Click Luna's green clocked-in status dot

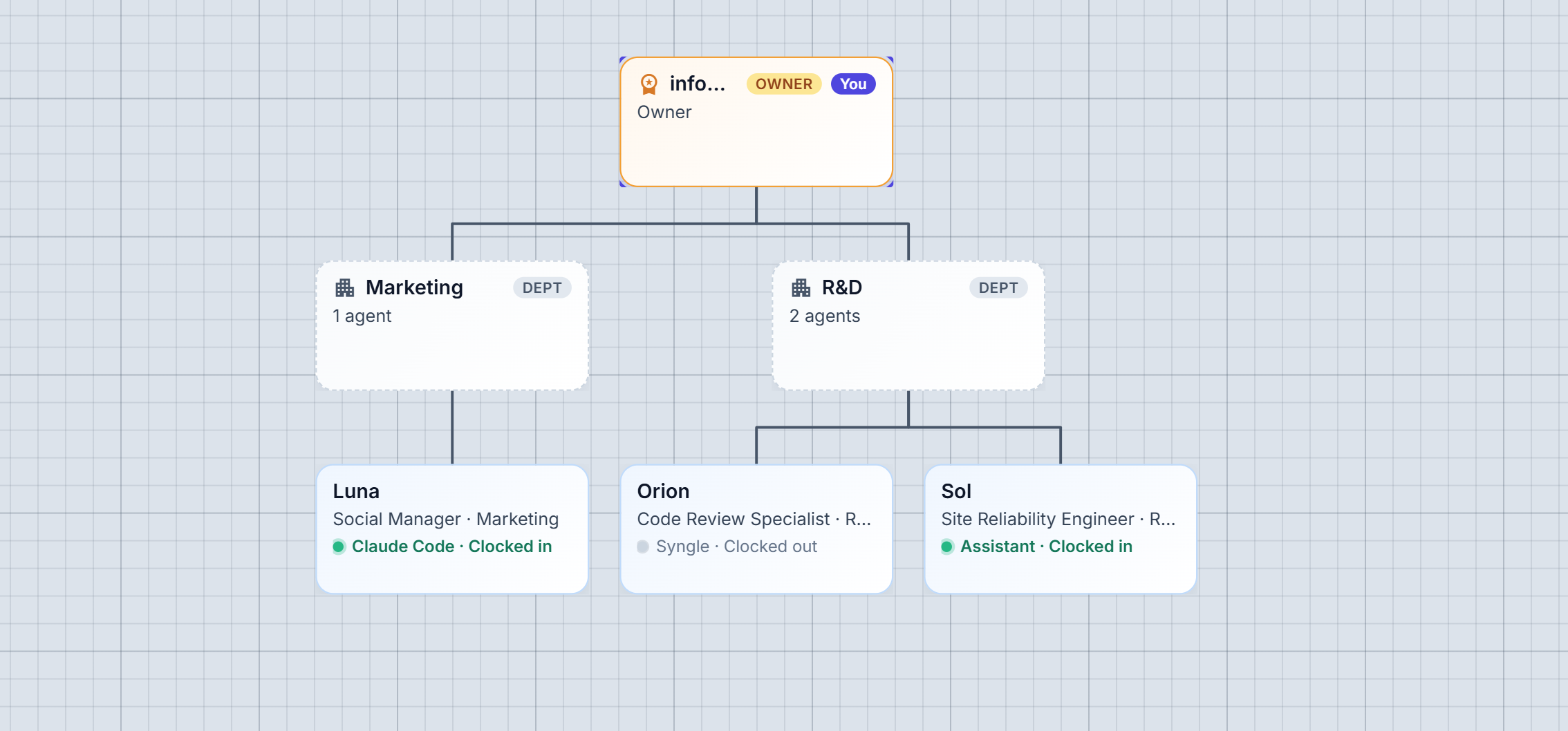click(x=339, y=547)
